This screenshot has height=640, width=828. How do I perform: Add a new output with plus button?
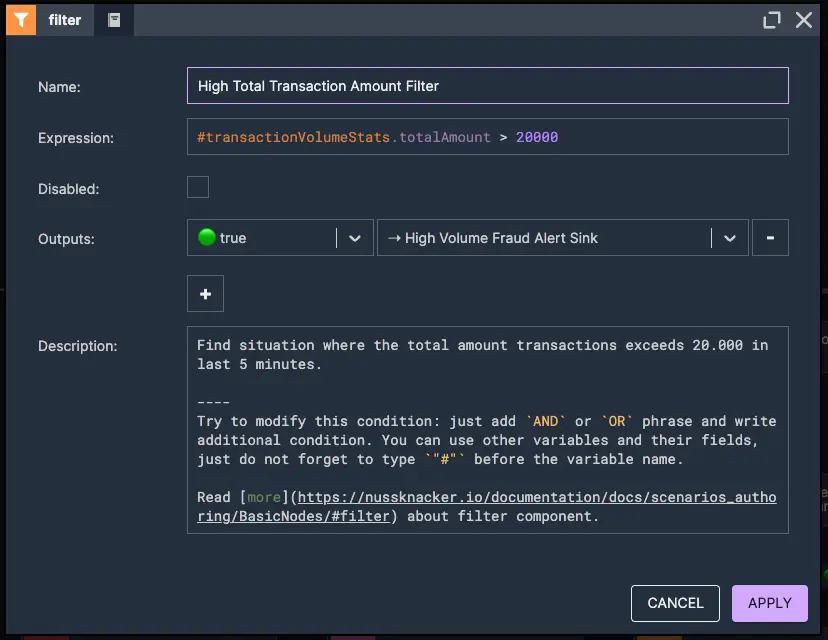(205, 294)
